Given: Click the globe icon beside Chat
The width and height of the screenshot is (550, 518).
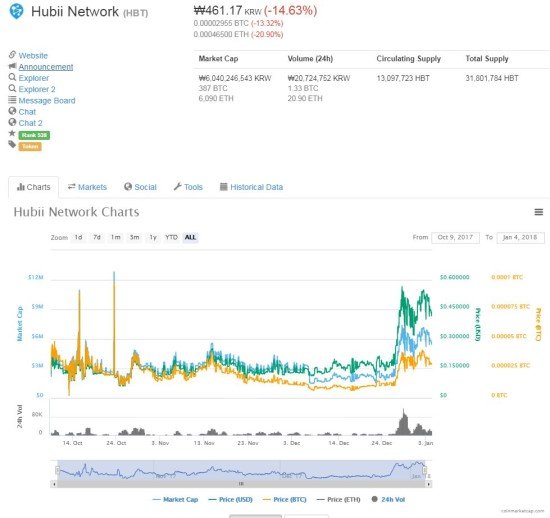Looking at the screenshot, I should coord(12,111).
